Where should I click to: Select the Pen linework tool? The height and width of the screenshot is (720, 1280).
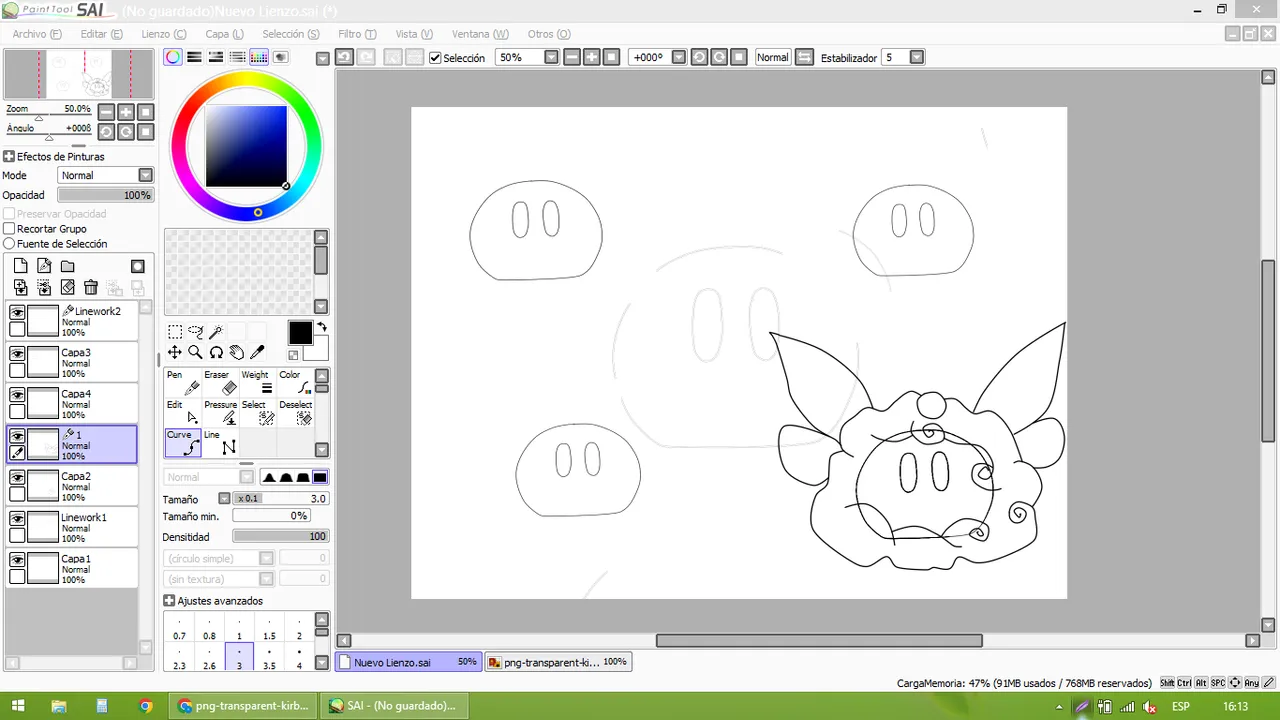pyautogui.click(x=183, y=382)
